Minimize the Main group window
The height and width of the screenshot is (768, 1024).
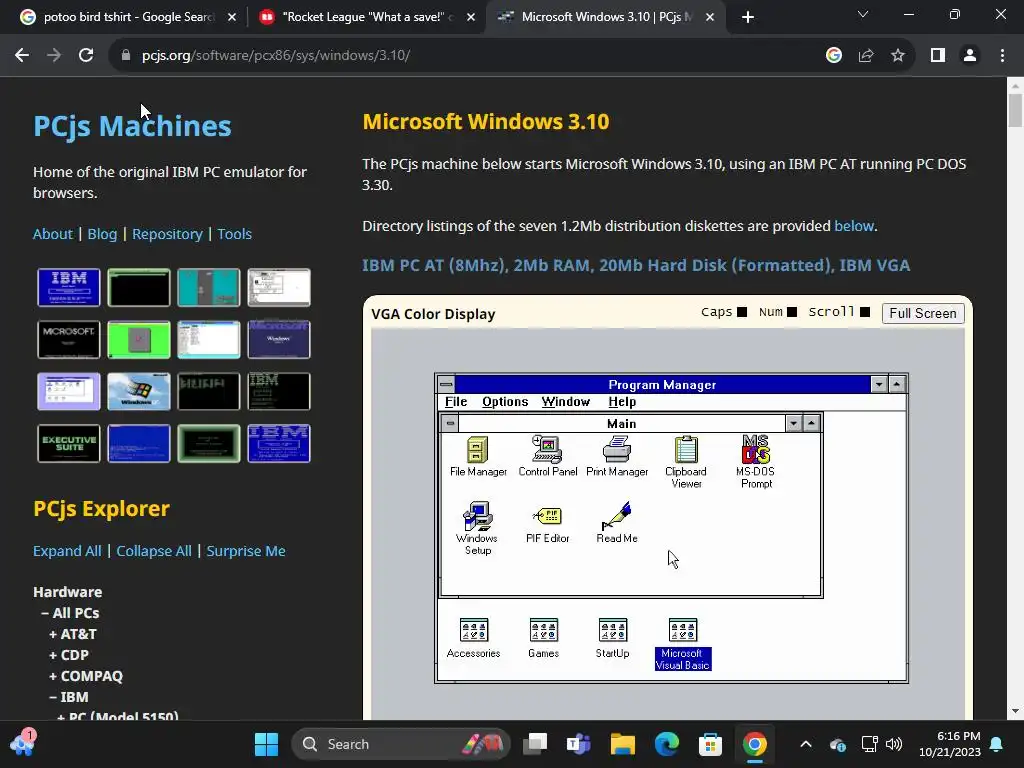(x=793, y=423)
